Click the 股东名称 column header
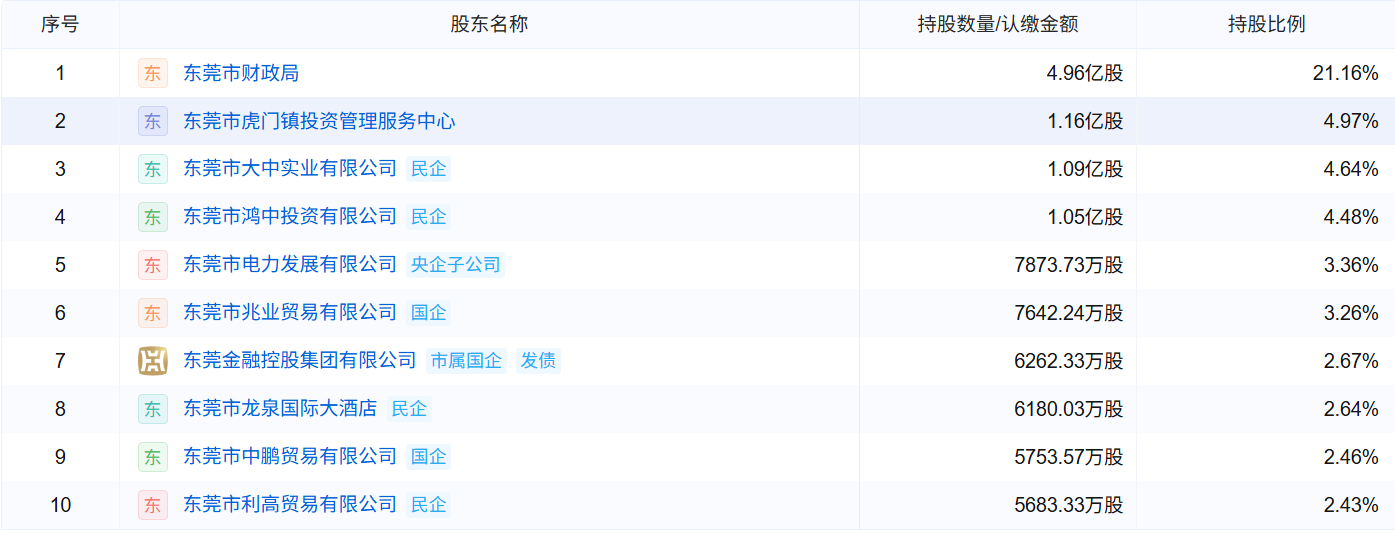Image resolution: width=1395 pixels, height=534 pixels. [x=489, y=25]
